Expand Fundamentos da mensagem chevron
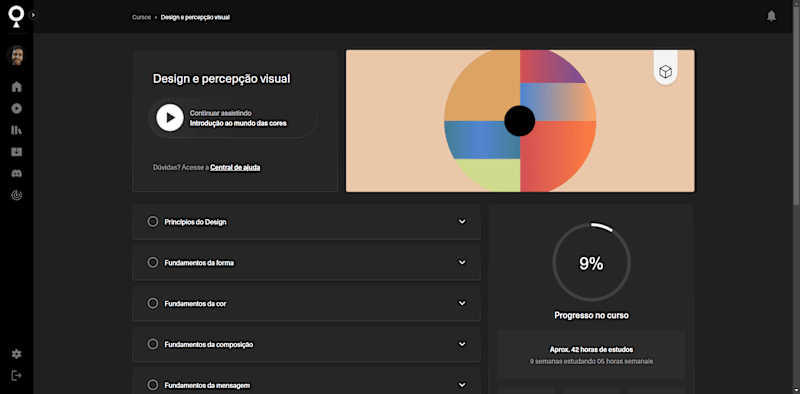The image size is (800, 394). pyautogui.click(x=462, y=385)
